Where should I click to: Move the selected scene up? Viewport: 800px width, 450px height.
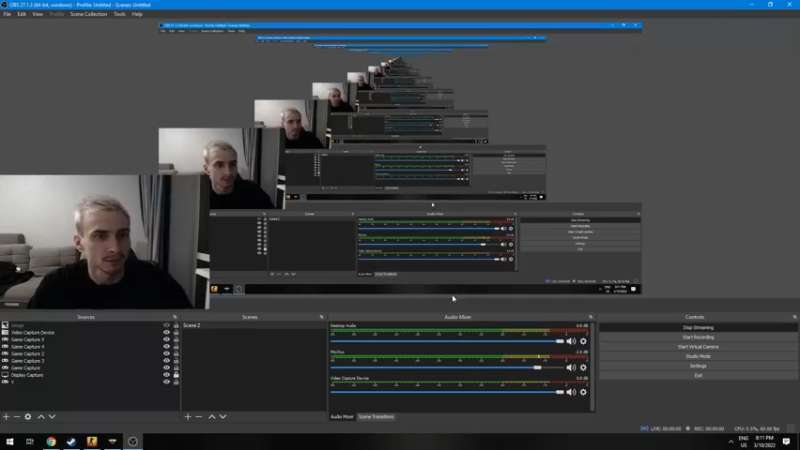[212, 417]
